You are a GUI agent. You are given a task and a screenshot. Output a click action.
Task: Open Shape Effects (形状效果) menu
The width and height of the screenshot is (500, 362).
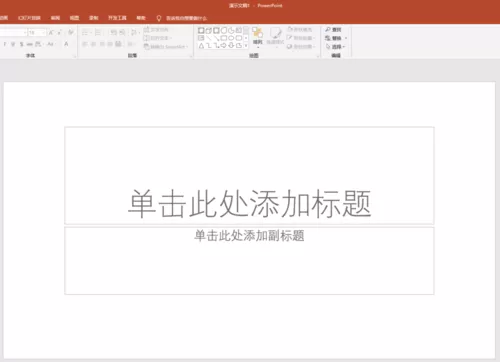[301, 46]
